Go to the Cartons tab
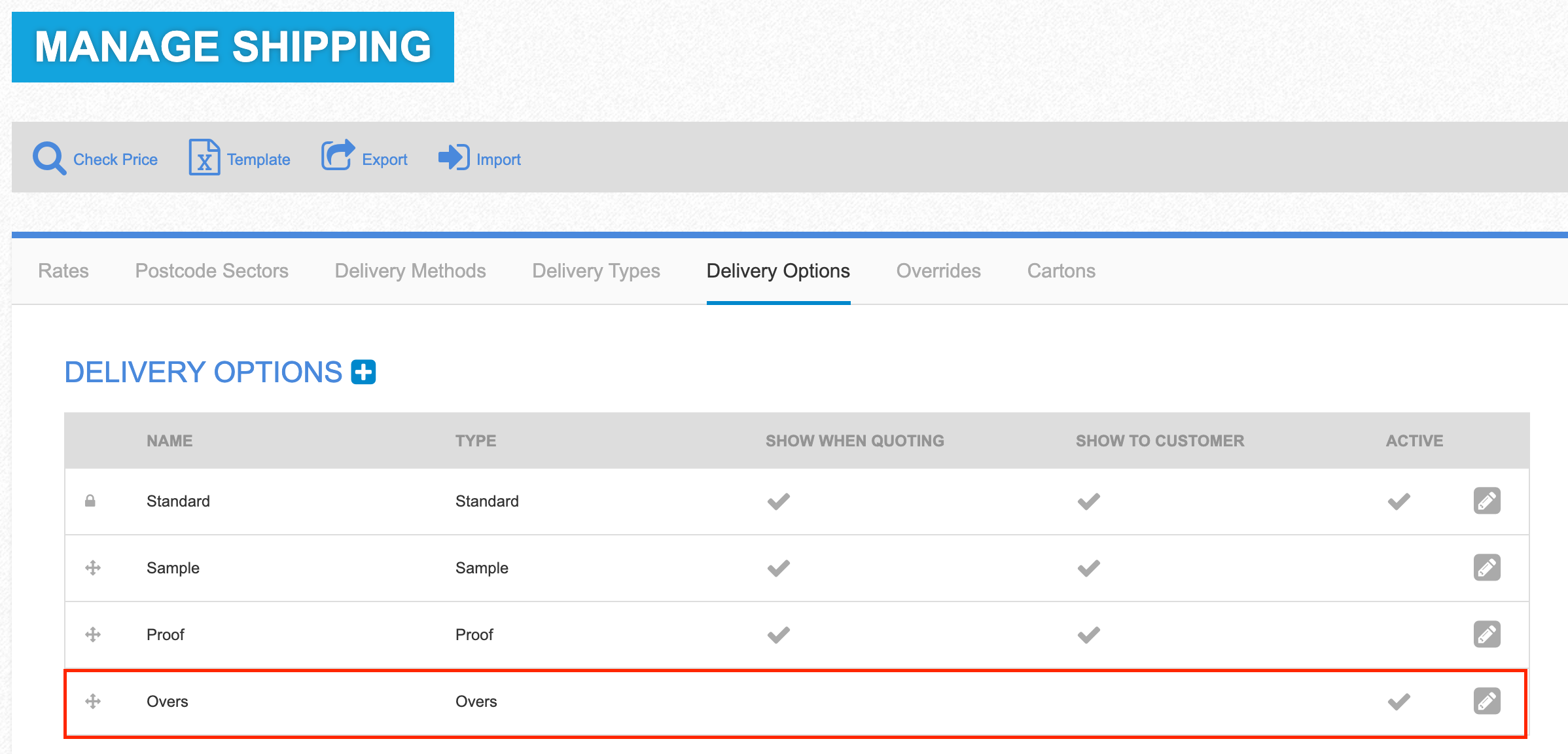1568x754 pixels. pyautogui.click(x=1061, y=271)
